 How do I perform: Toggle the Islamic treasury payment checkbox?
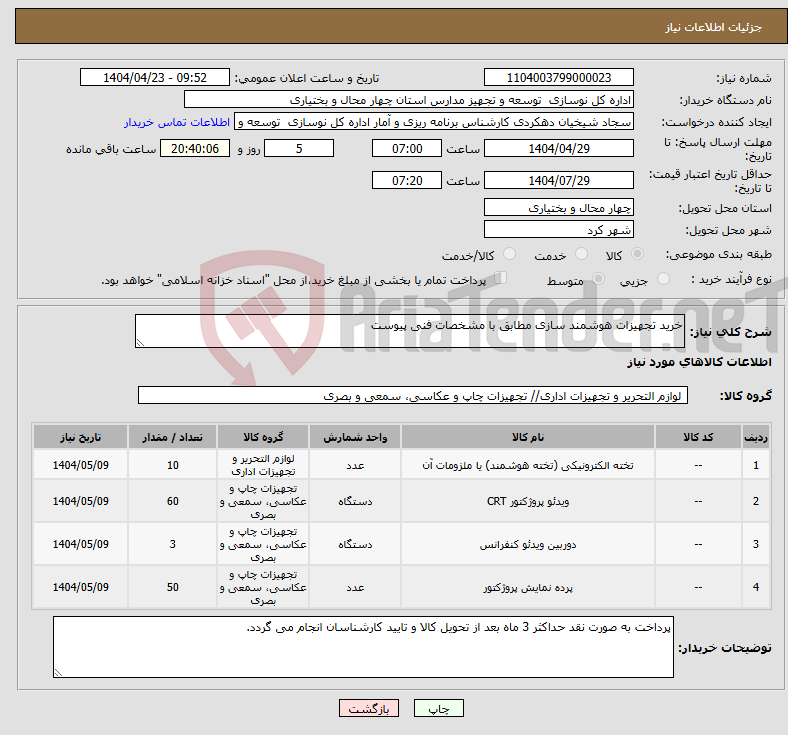(x=501, y=278)
